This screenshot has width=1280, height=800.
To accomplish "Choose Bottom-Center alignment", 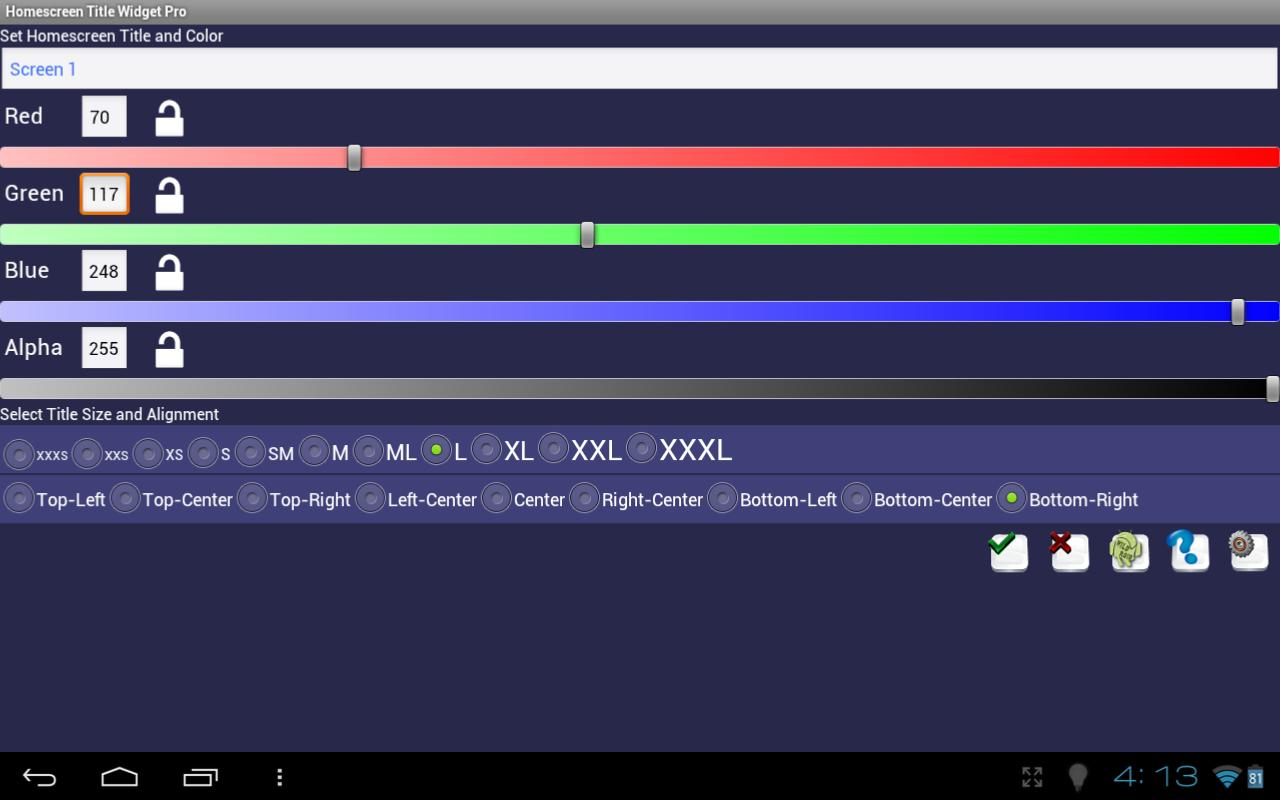I will pyautogui.click(x=917, y=498).
